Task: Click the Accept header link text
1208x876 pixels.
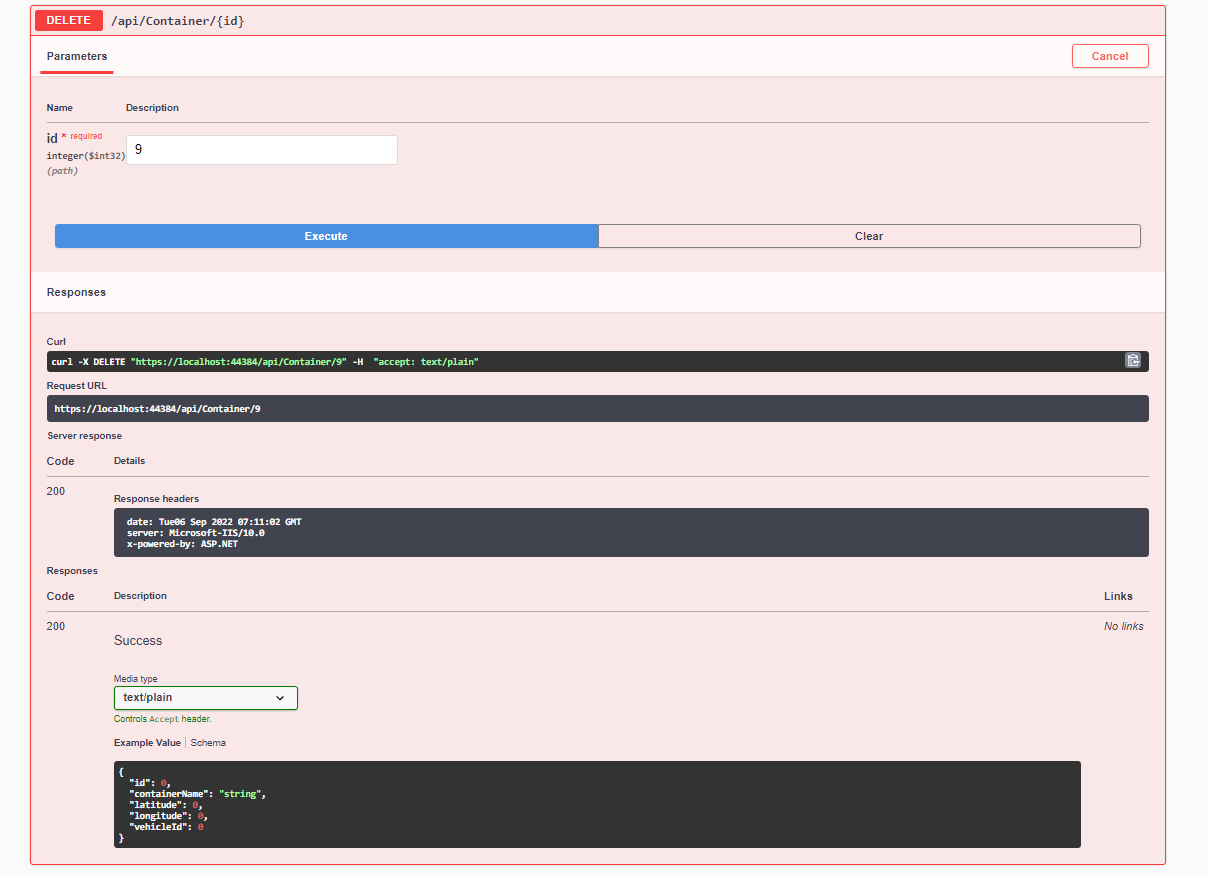Action: click(163, 719)
